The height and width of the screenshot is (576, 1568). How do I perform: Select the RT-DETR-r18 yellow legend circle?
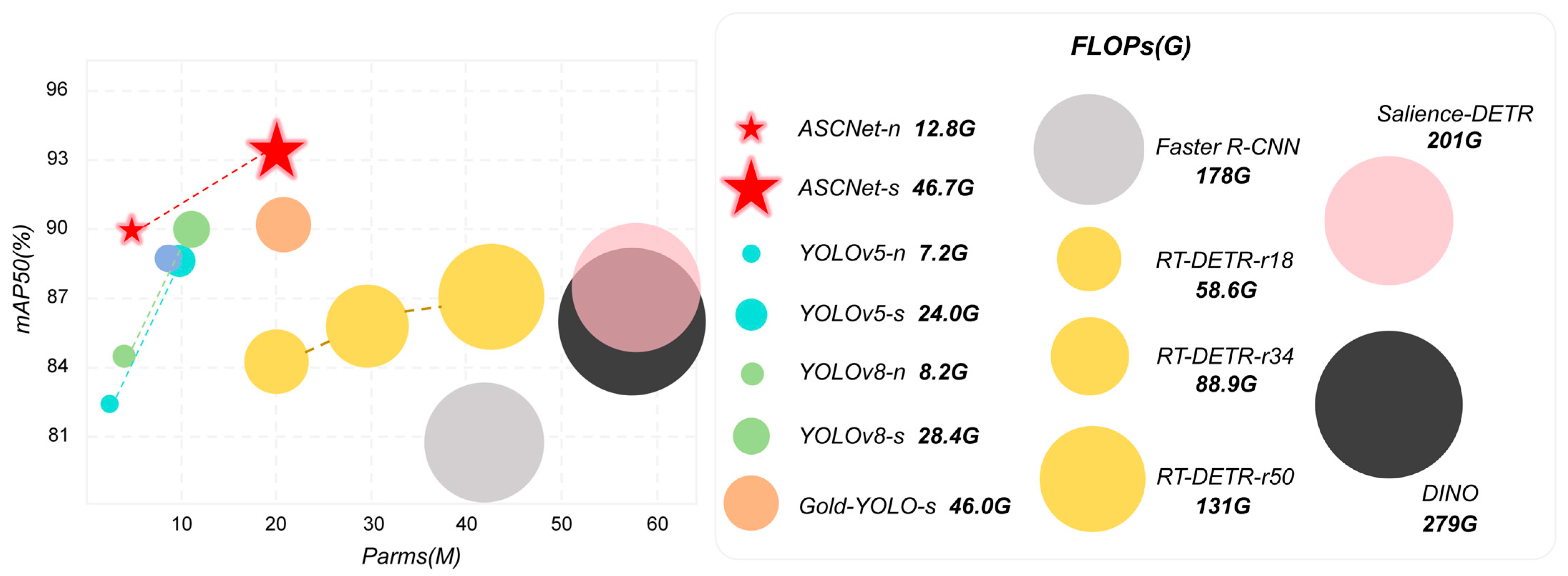pyautogui.click(x=1089, y=259)
